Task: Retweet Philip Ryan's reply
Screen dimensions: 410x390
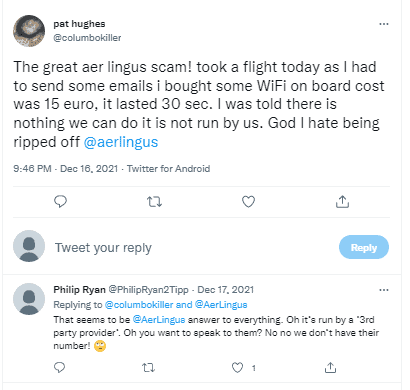Action: [x=148, y=368]
